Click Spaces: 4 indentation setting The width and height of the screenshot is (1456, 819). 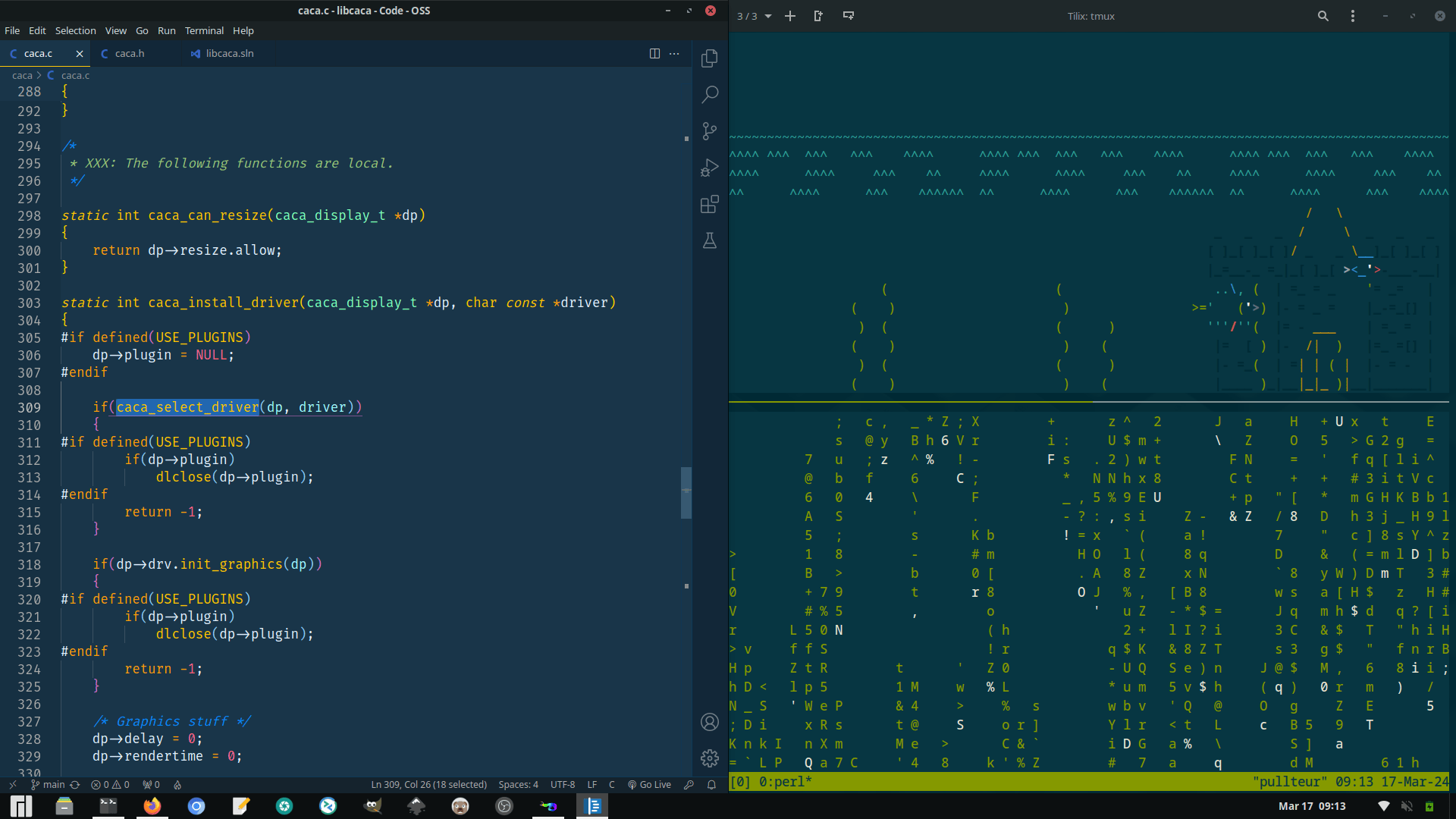click(x=518, y=784)
